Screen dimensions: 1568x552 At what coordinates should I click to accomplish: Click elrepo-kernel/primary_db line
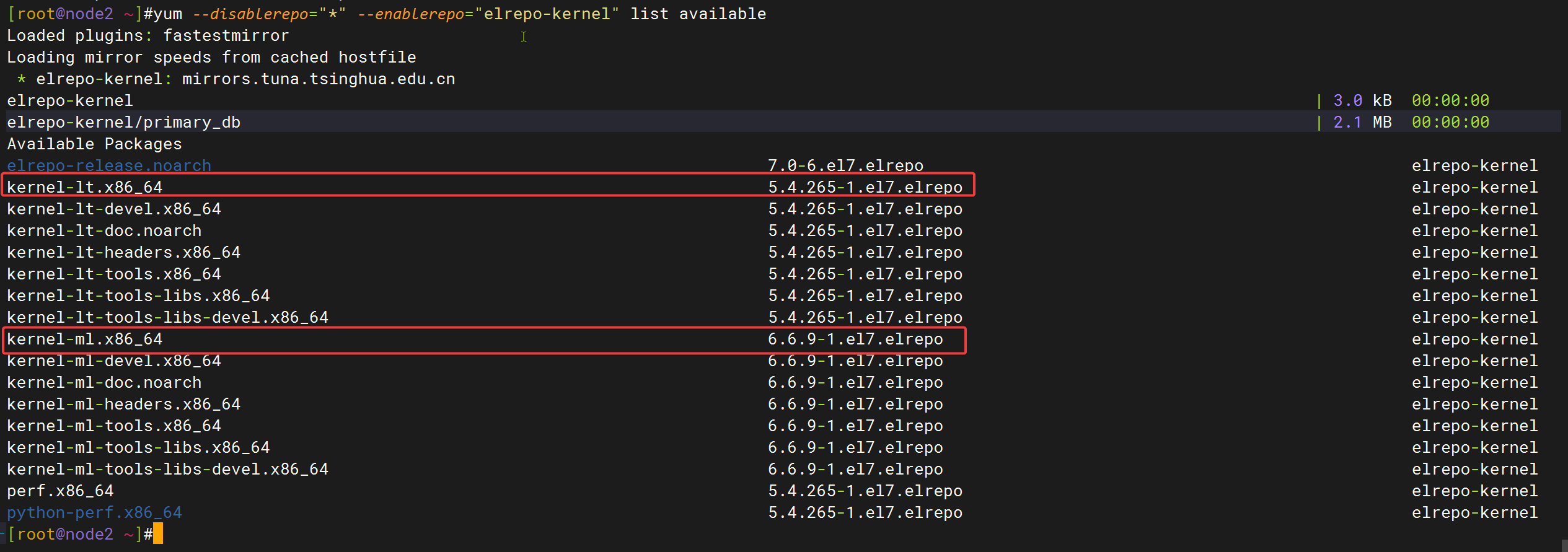(123, 122)
